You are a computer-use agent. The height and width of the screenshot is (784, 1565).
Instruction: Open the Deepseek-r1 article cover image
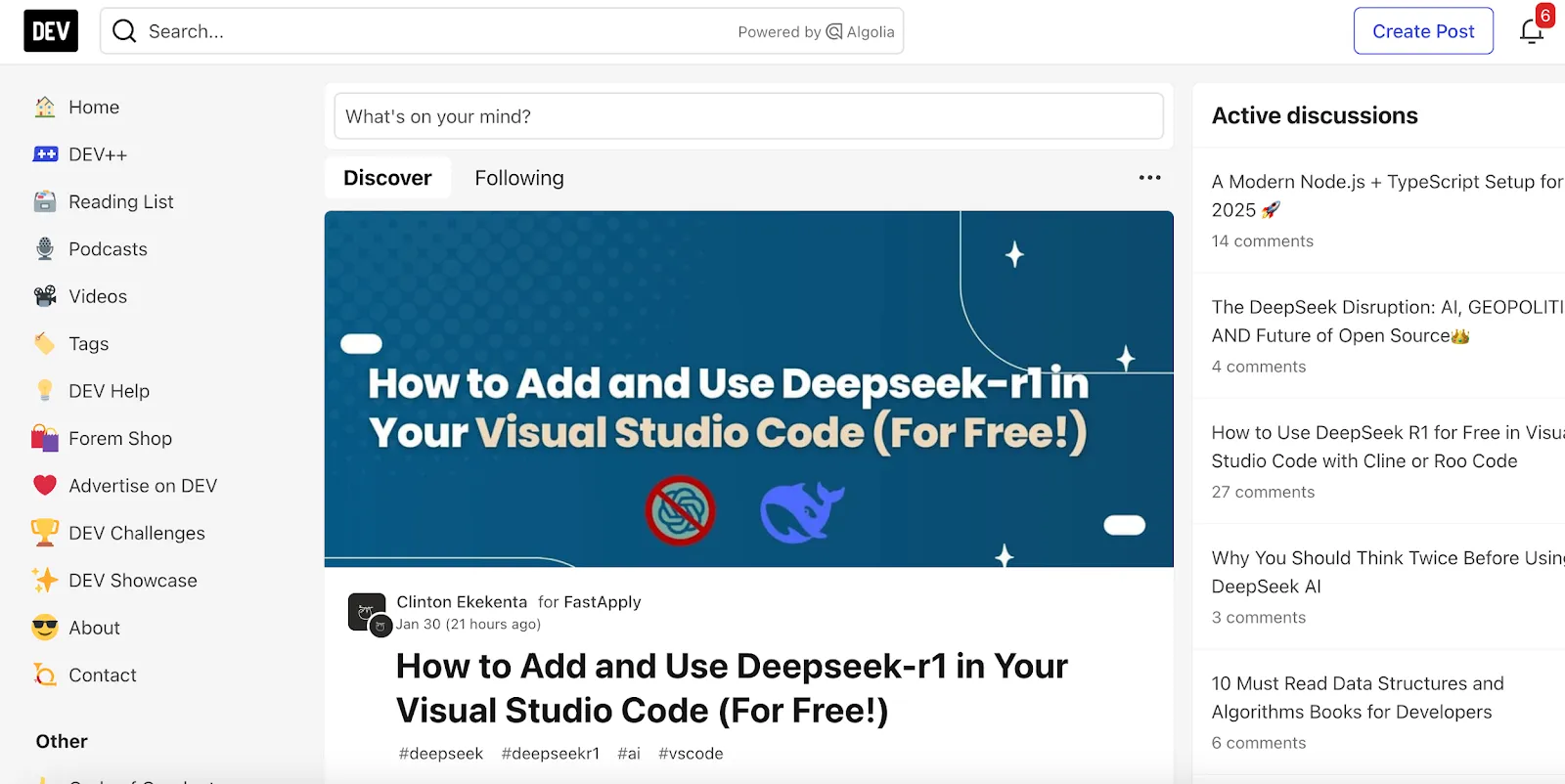(749, 389)
